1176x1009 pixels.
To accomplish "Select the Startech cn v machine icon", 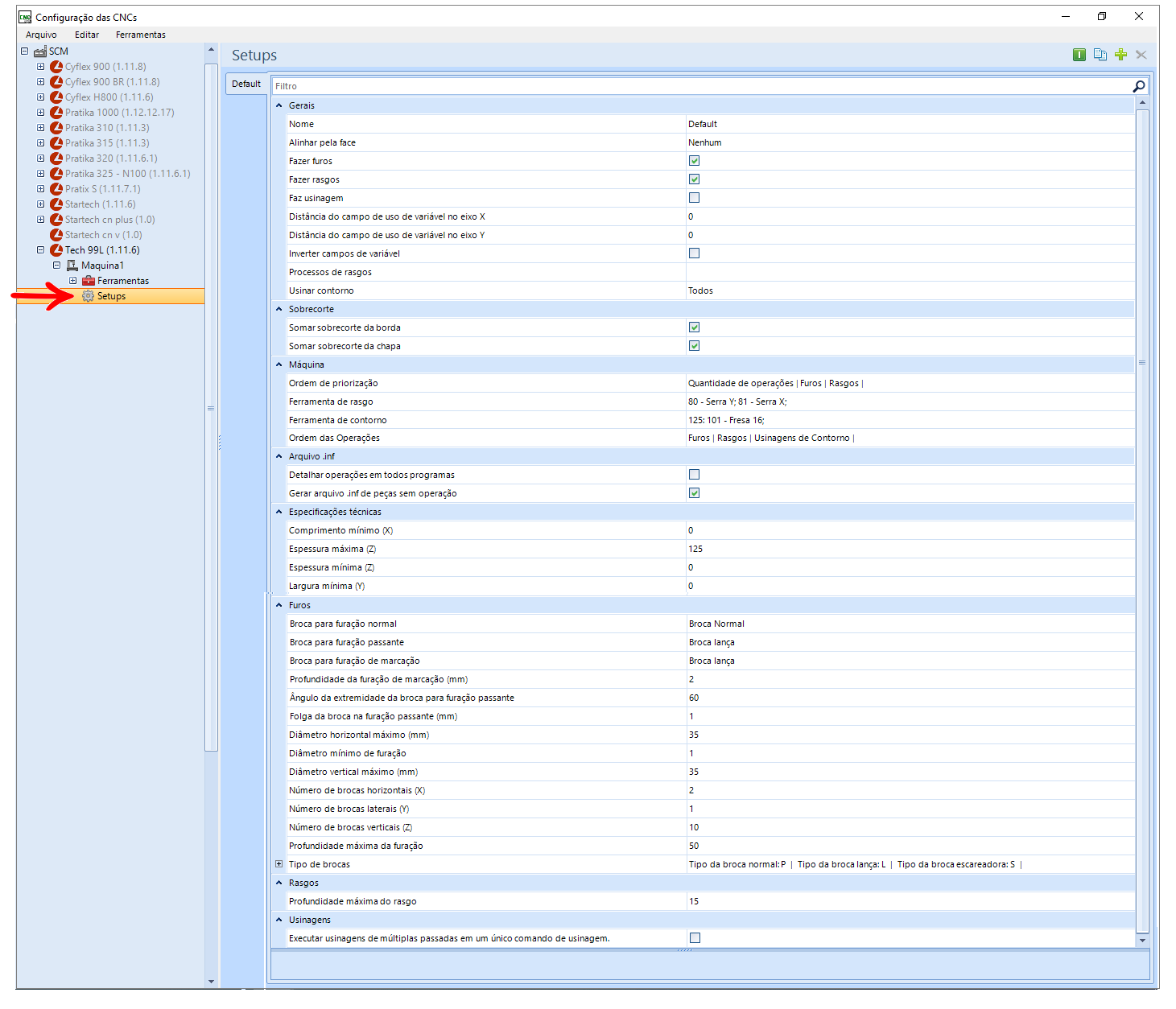I will pos(56,235).
